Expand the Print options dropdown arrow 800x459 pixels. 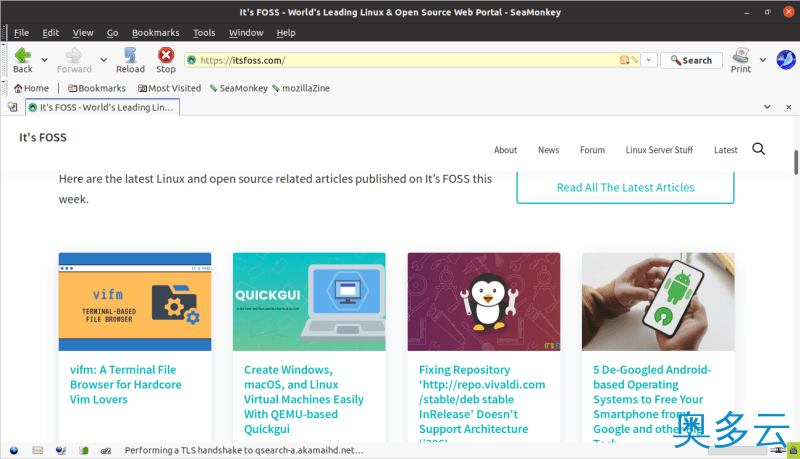[x=763, y=60]
